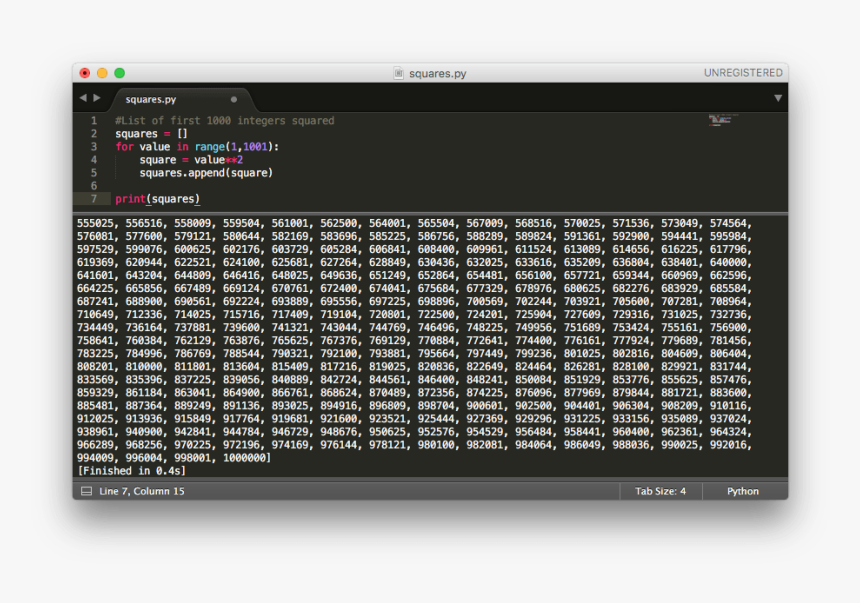Screen dimensions: 860x603
Task: Close the window with the red button
Action: click(85, 73)
